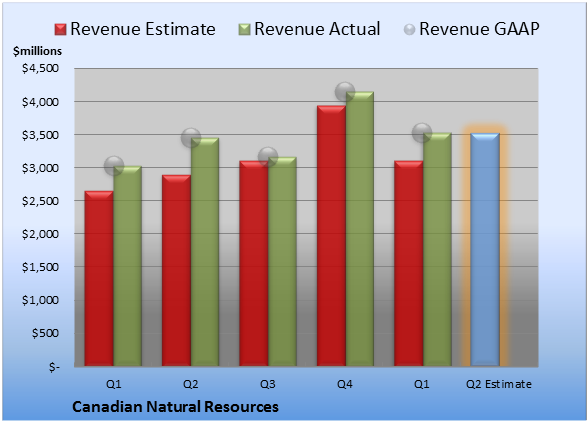Click the gray Revenue GAAP legend marker
This screenshot has height=422, width=588.
pyautogui.click(x=410, y=30)
